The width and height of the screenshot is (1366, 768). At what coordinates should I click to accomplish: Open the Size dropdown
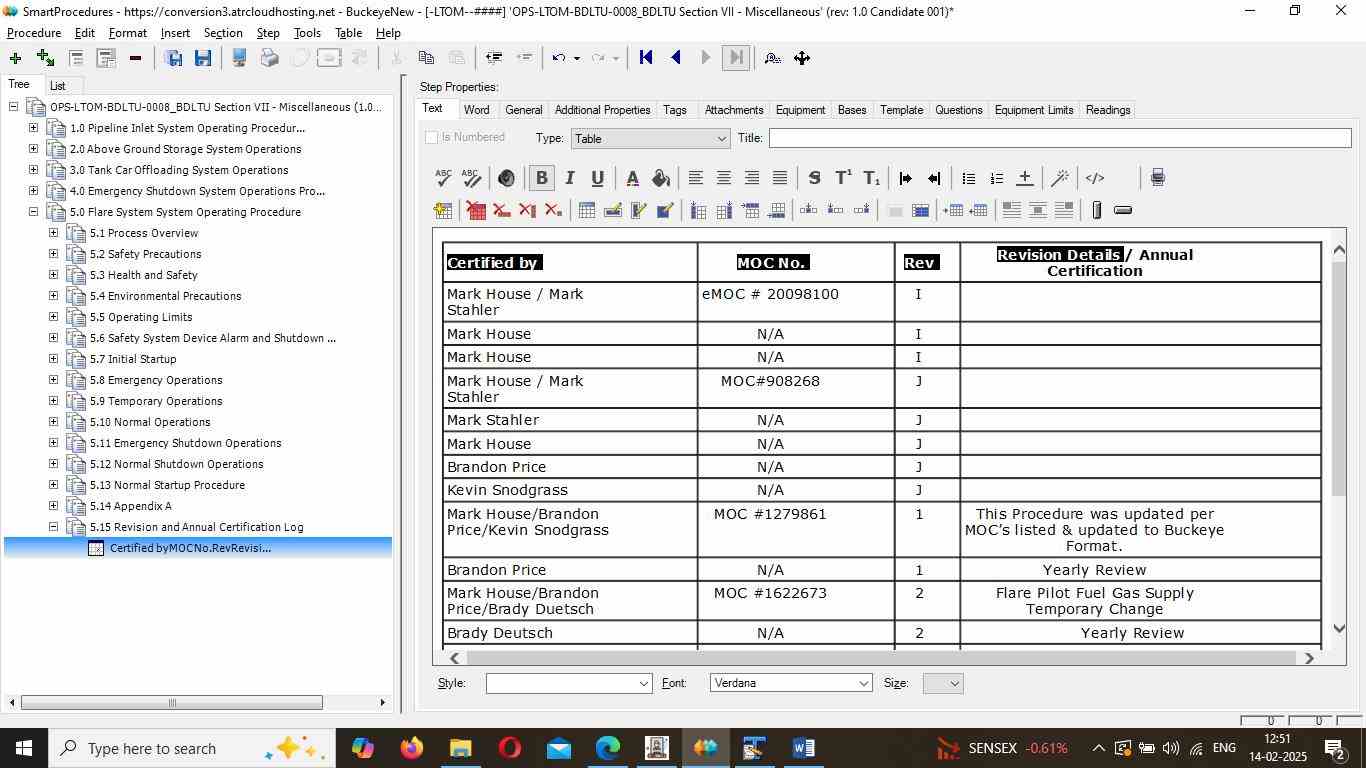coord(943,683)
